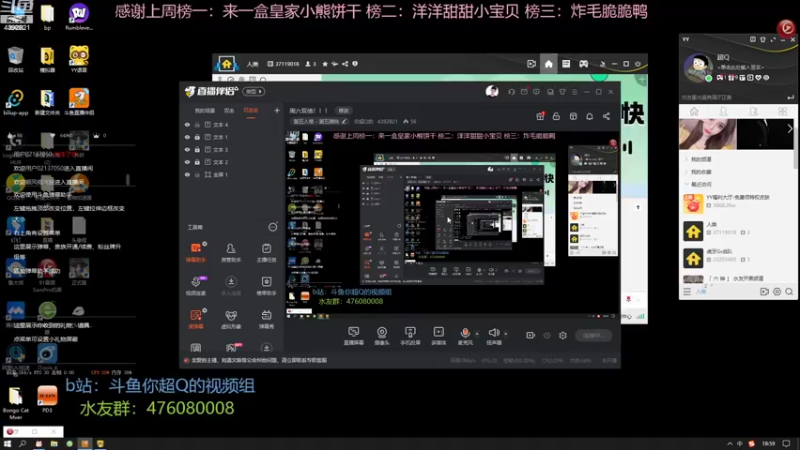The width and height of the screenshot is (800, 450).
Task: Click the 修改 button next to stream title
Action: [x=343, y=111]
